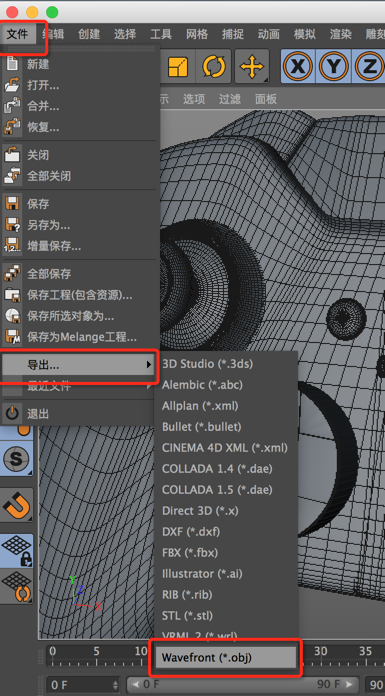
Task: Click the 合并 icon
Action: point(12,106)
